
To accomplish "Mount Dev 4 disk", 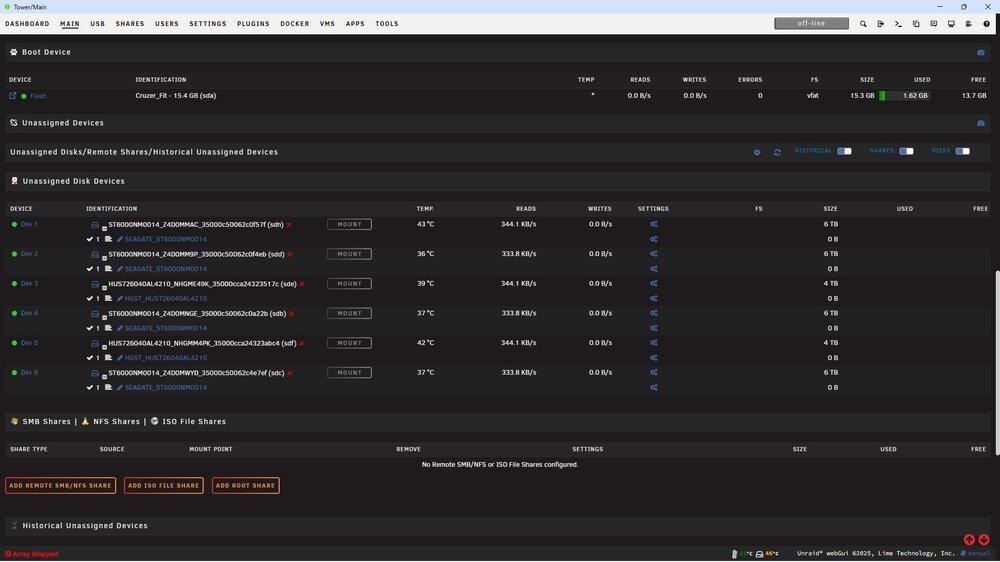I will point(349,313).
